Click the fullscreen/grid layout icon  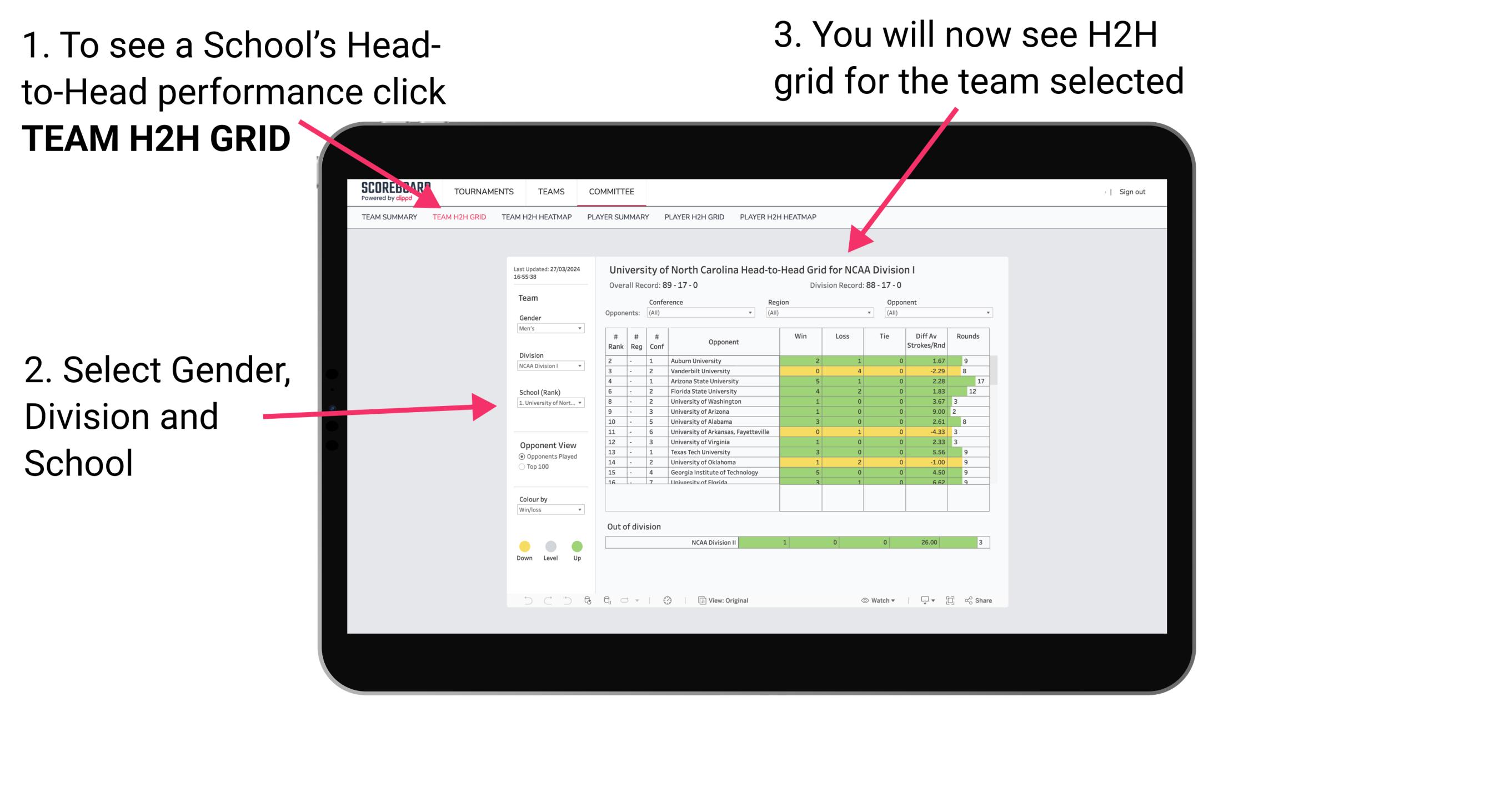pyautogui.click(x=950, y=601)
